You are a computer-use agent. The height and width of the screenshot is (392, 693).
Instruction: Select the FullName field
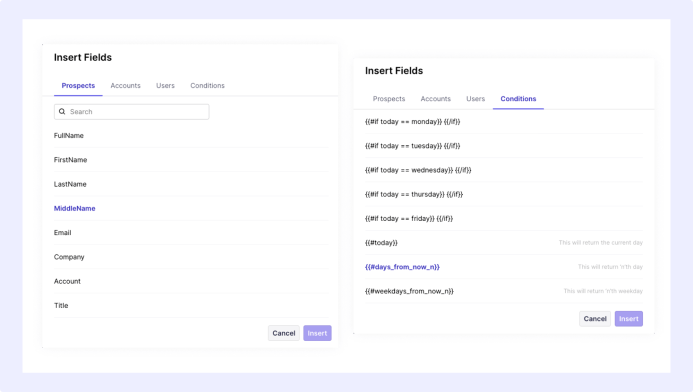191,136
